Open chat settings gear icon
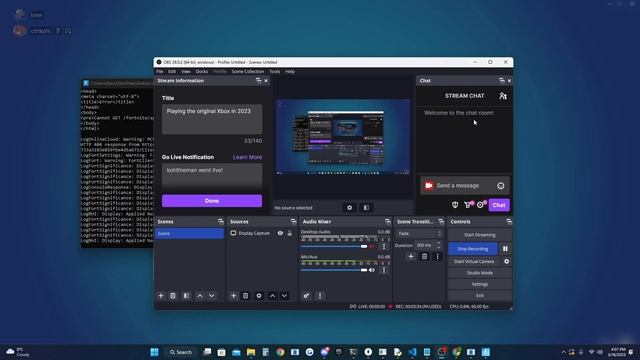Viewport: 640px width, 360px height. (x=480, y=205)
